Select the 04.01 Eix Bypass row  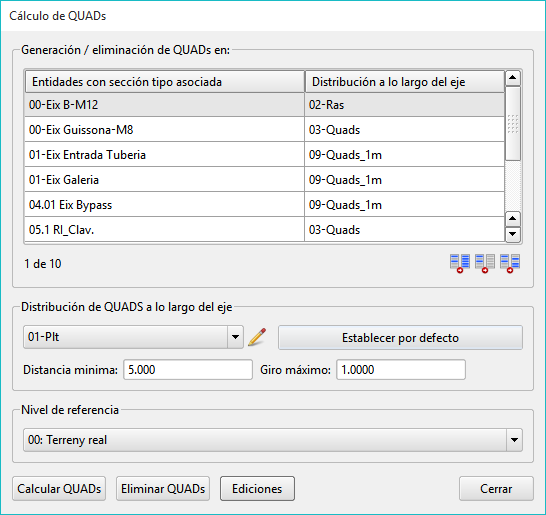pyautogui.click(x=265, y=205)
